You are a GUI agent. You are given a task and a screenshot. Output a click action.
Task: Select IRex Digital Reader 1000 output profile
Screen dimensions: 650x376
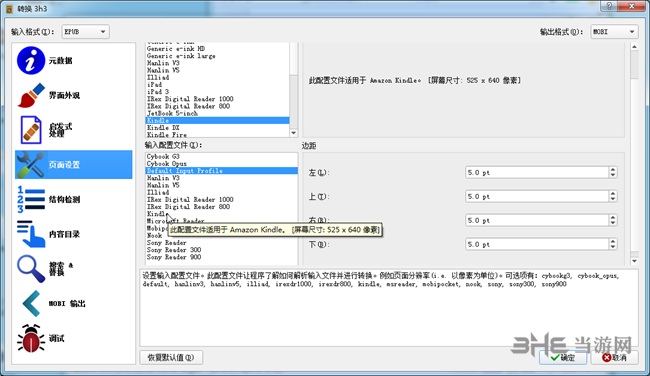coord(217,99)
